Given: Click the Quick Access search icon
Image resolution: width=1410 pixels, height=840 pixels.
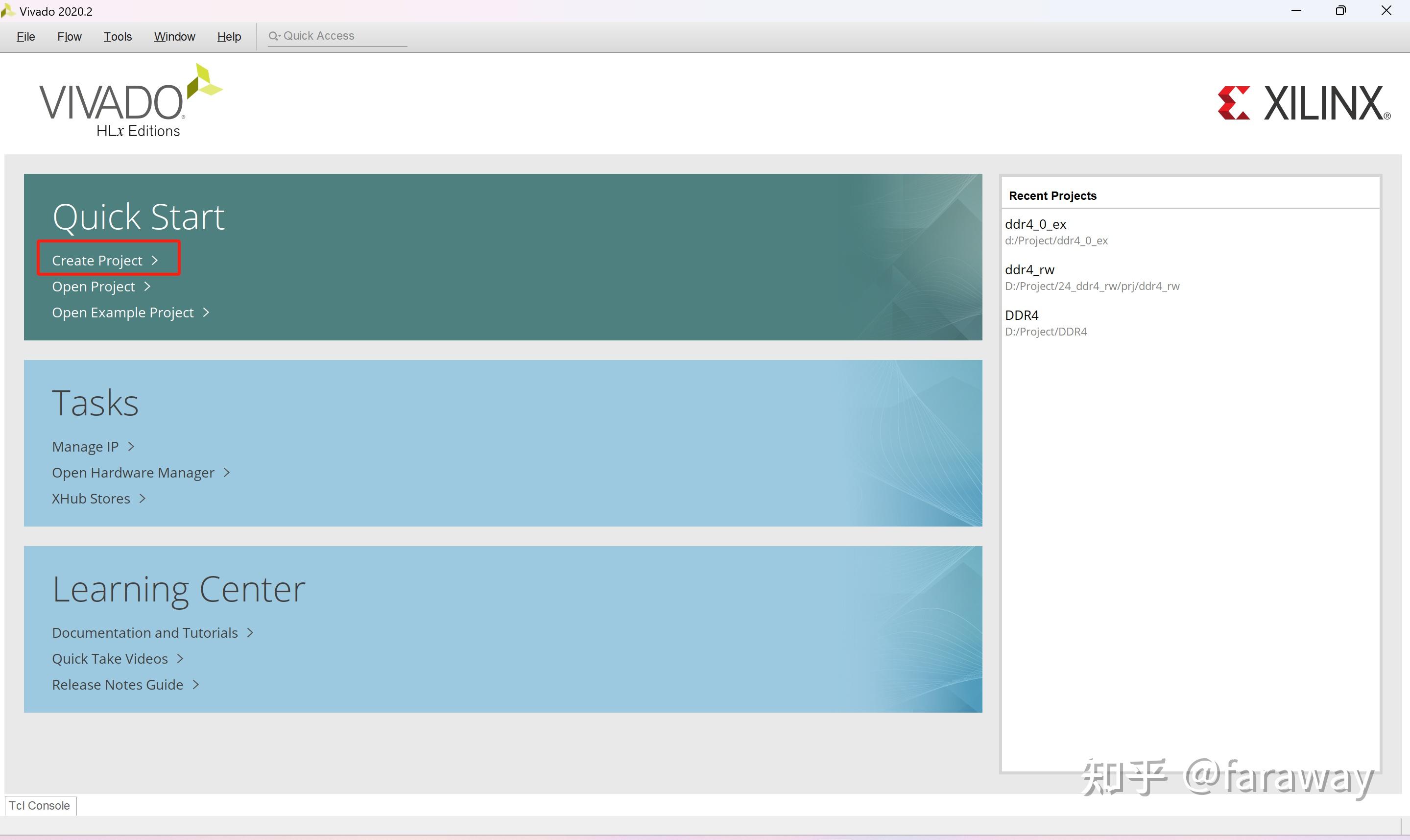Looking at the screenshot, I should (x=274, y=36).
